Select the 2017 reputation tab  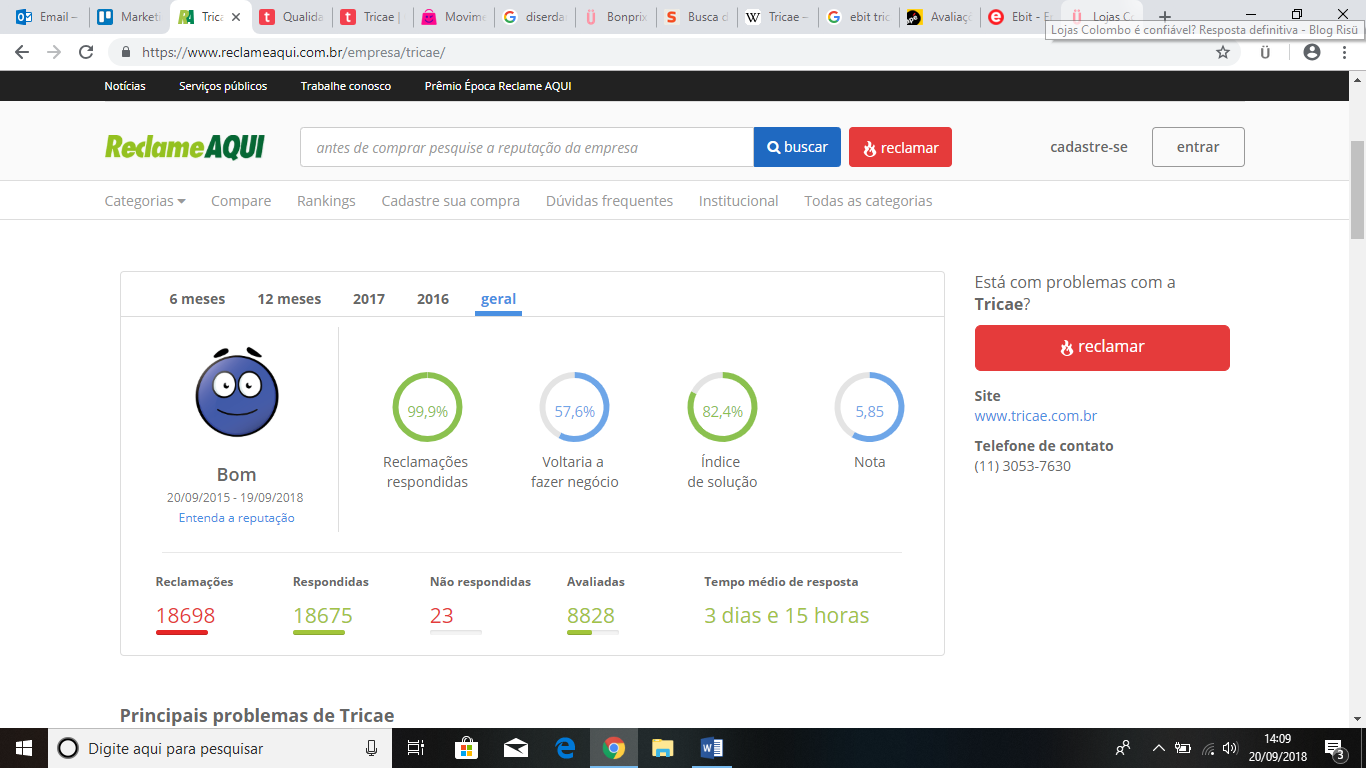point(369,299)
